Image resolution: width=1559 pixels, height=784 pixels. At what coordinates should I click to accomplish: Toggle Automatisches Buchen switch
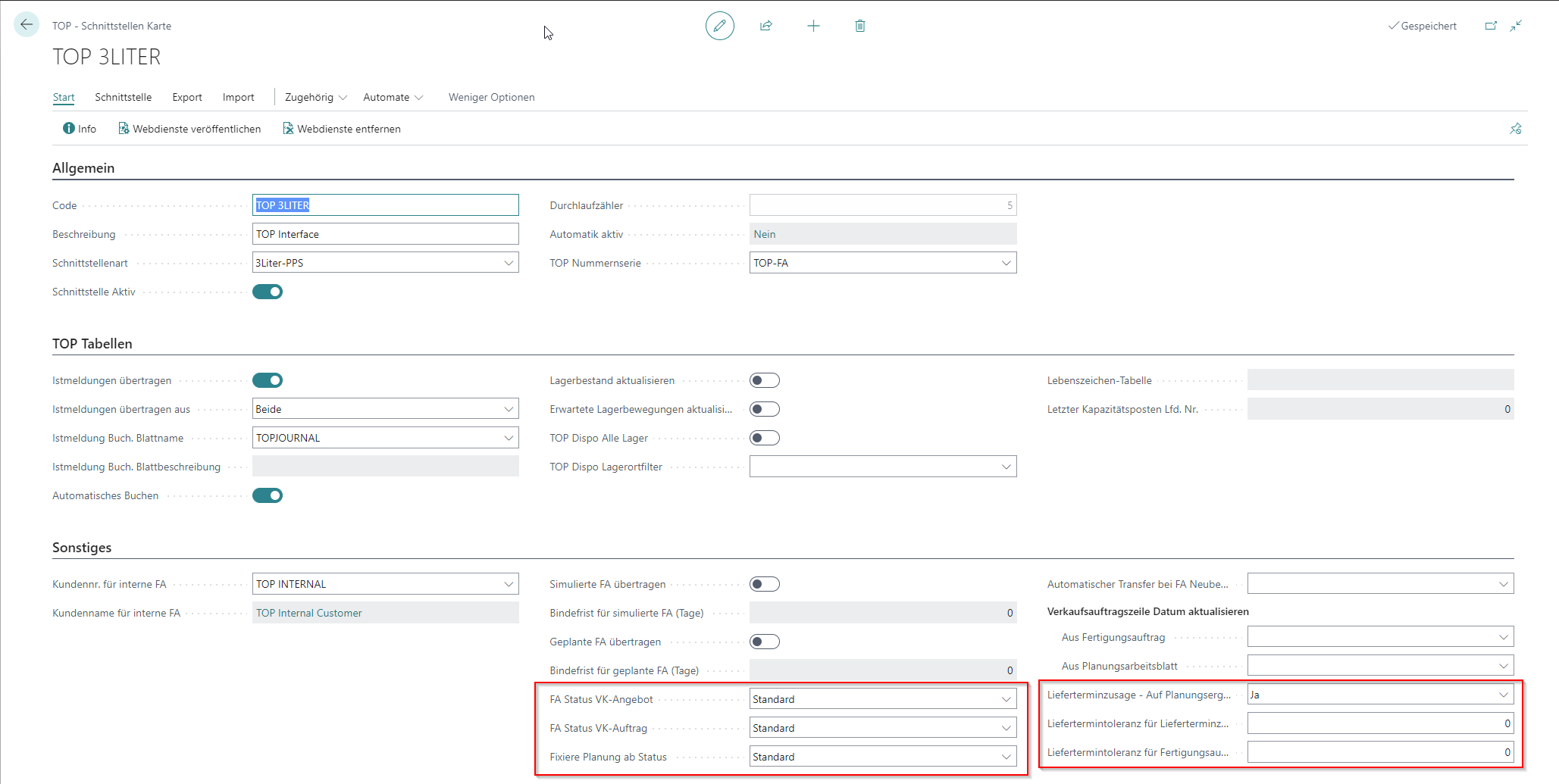pyautogui.click(x=268, y=495)
